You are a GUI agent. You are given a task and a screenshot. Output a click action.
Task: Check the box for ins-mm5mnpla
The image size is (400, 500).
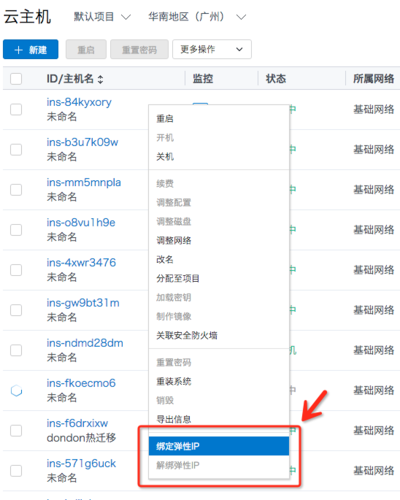pos(16,190)
